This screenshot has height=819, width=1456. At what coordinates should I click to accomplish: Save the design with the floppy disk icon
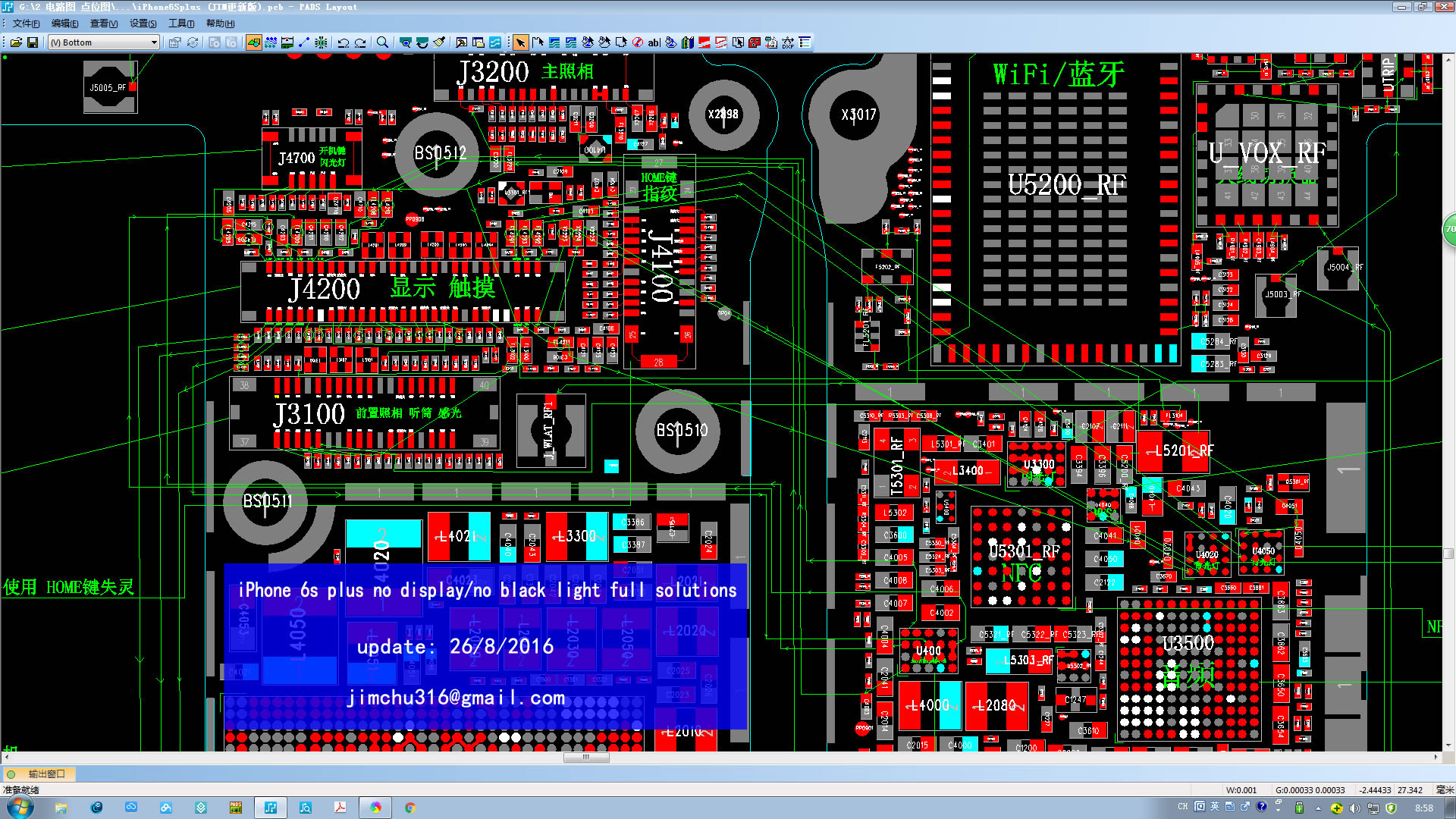pos(33,42)
